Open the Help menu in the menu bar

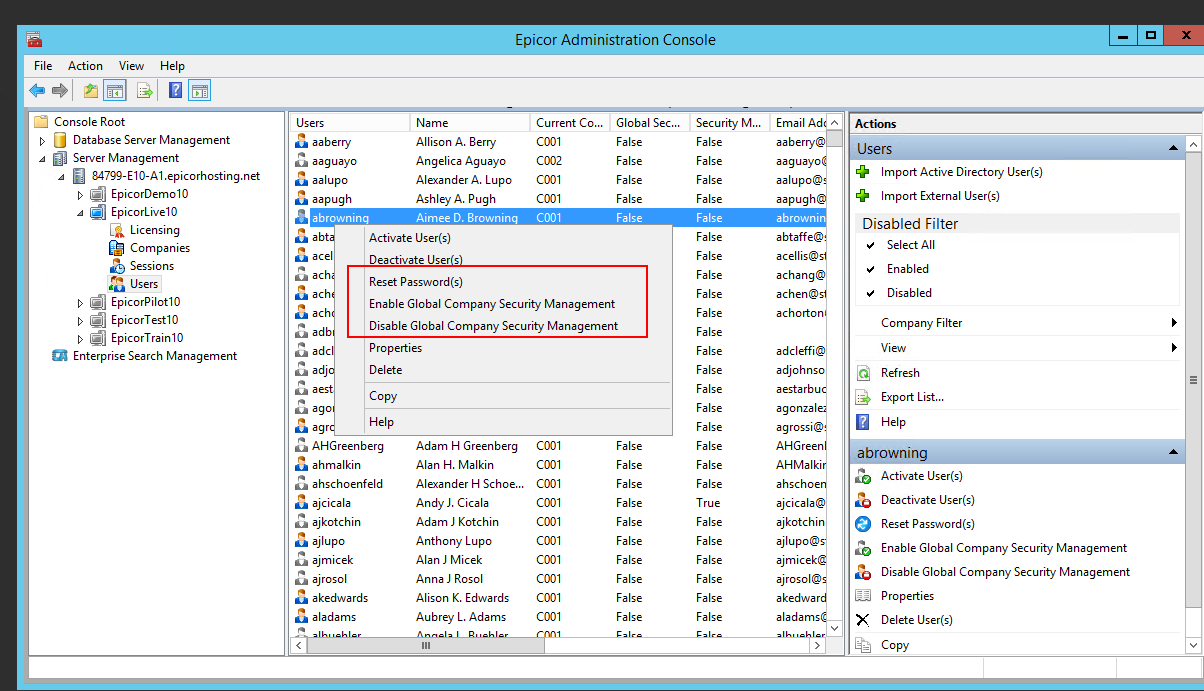pyautogui.click(x=172, y=66)
